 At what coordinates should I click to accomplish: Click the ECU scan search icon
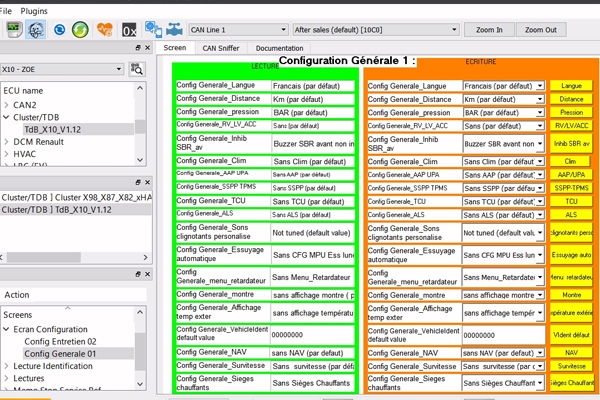[138, 69]
